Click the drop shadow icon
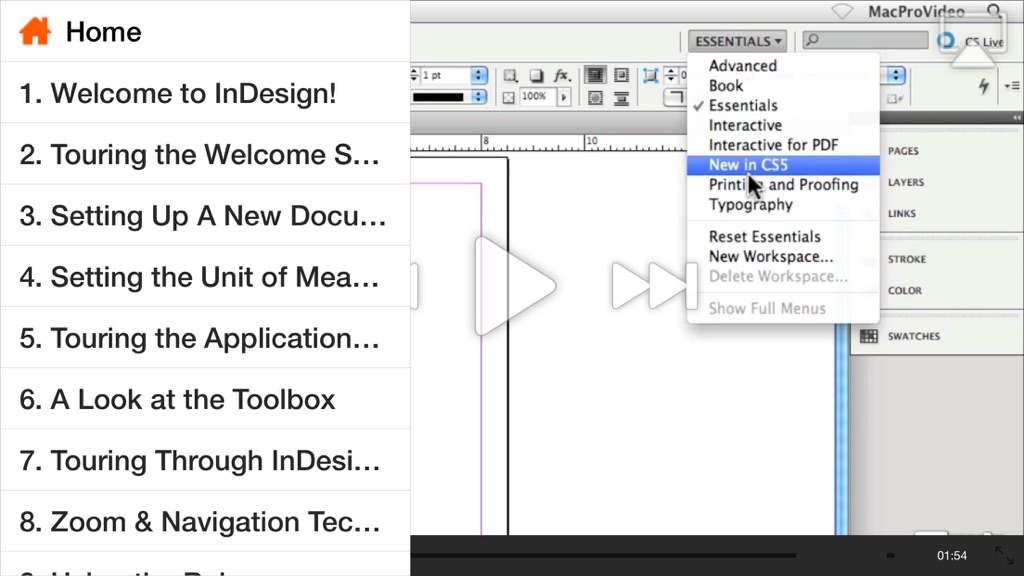 click(x=536, y=76)
